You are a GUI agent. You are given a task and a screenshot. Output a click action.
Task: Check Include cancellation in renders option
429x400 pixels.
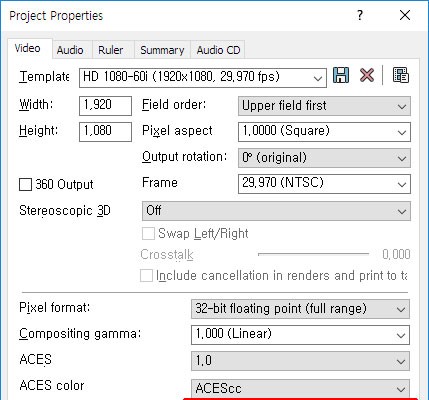pyautogui.click(x=146, y=276)
